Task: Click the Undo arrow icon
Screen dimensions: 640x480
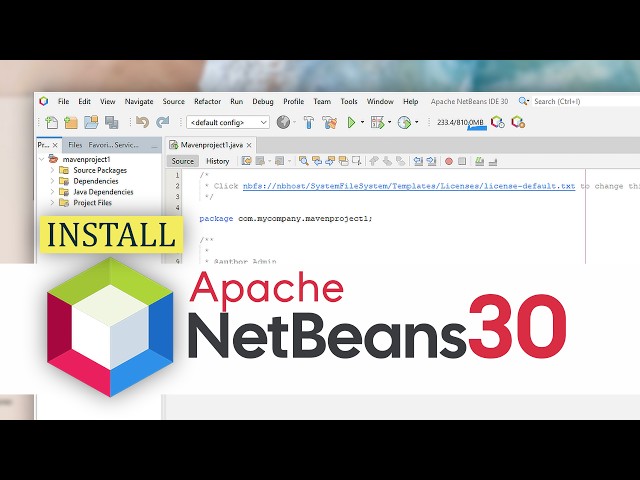Action: [142, 122]
